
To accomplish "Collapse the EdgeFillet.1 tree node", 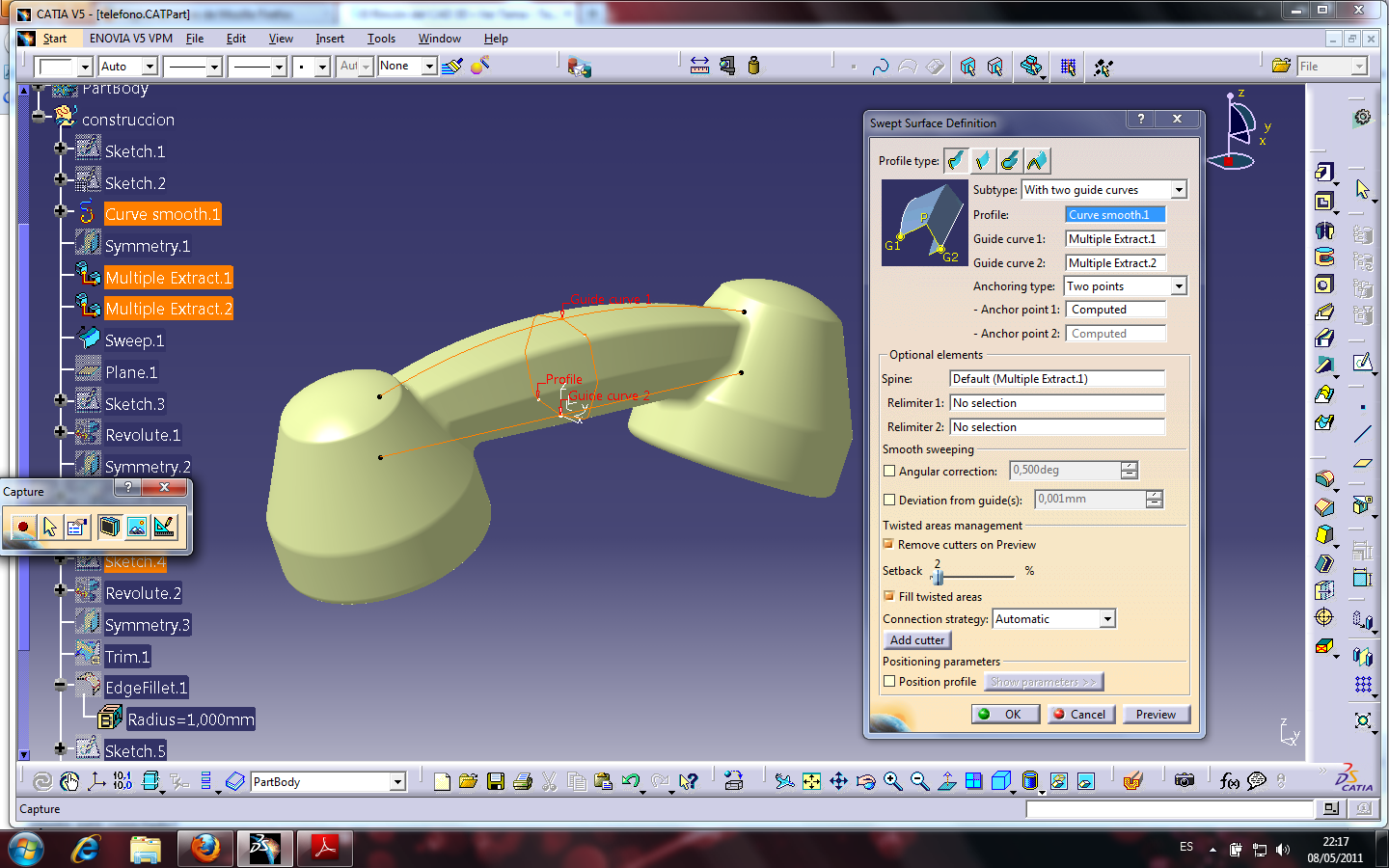I will coord(60,685).
